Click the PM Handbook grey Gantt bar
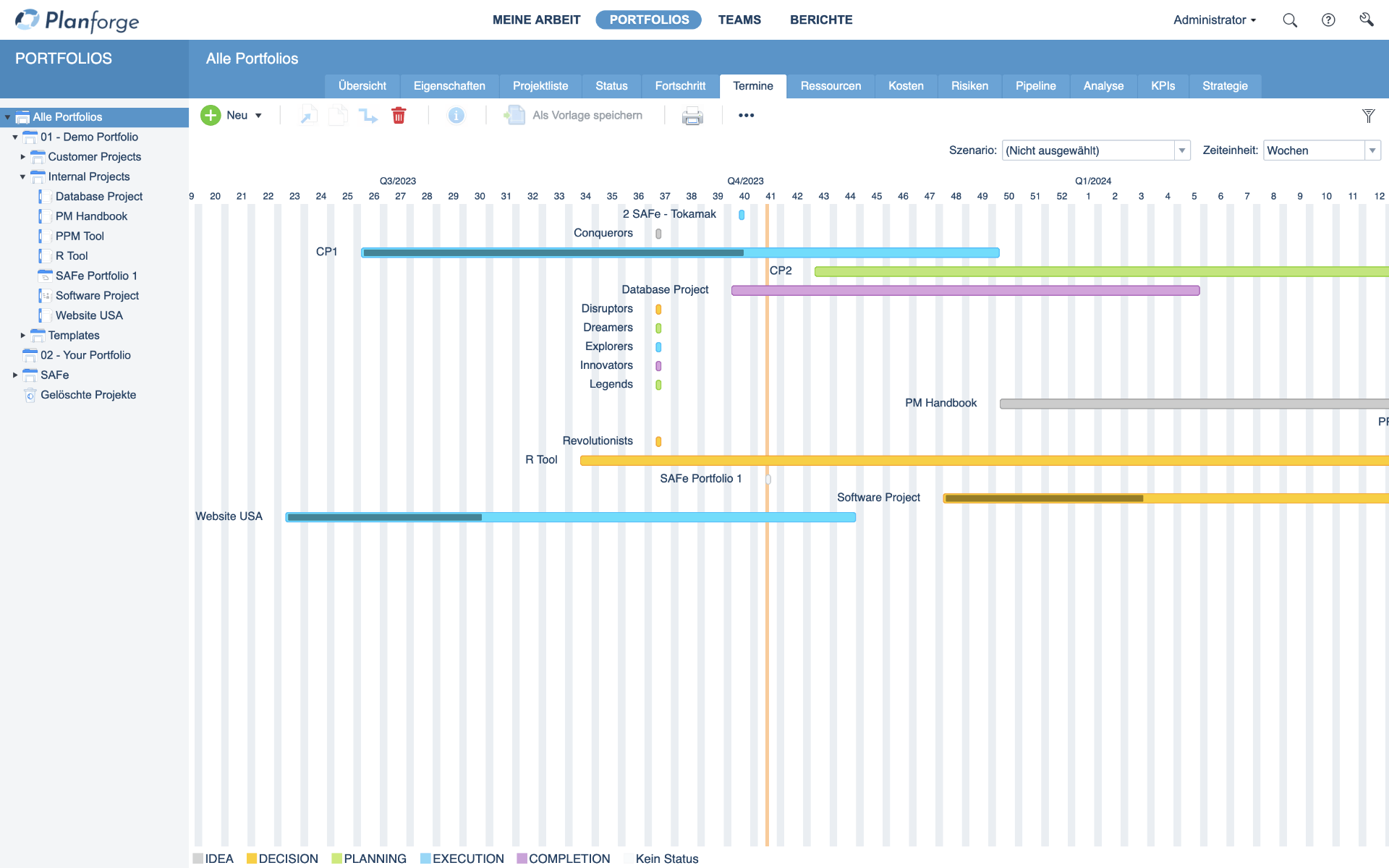This screenshot has width=1389, height=868. [1194, 404]
